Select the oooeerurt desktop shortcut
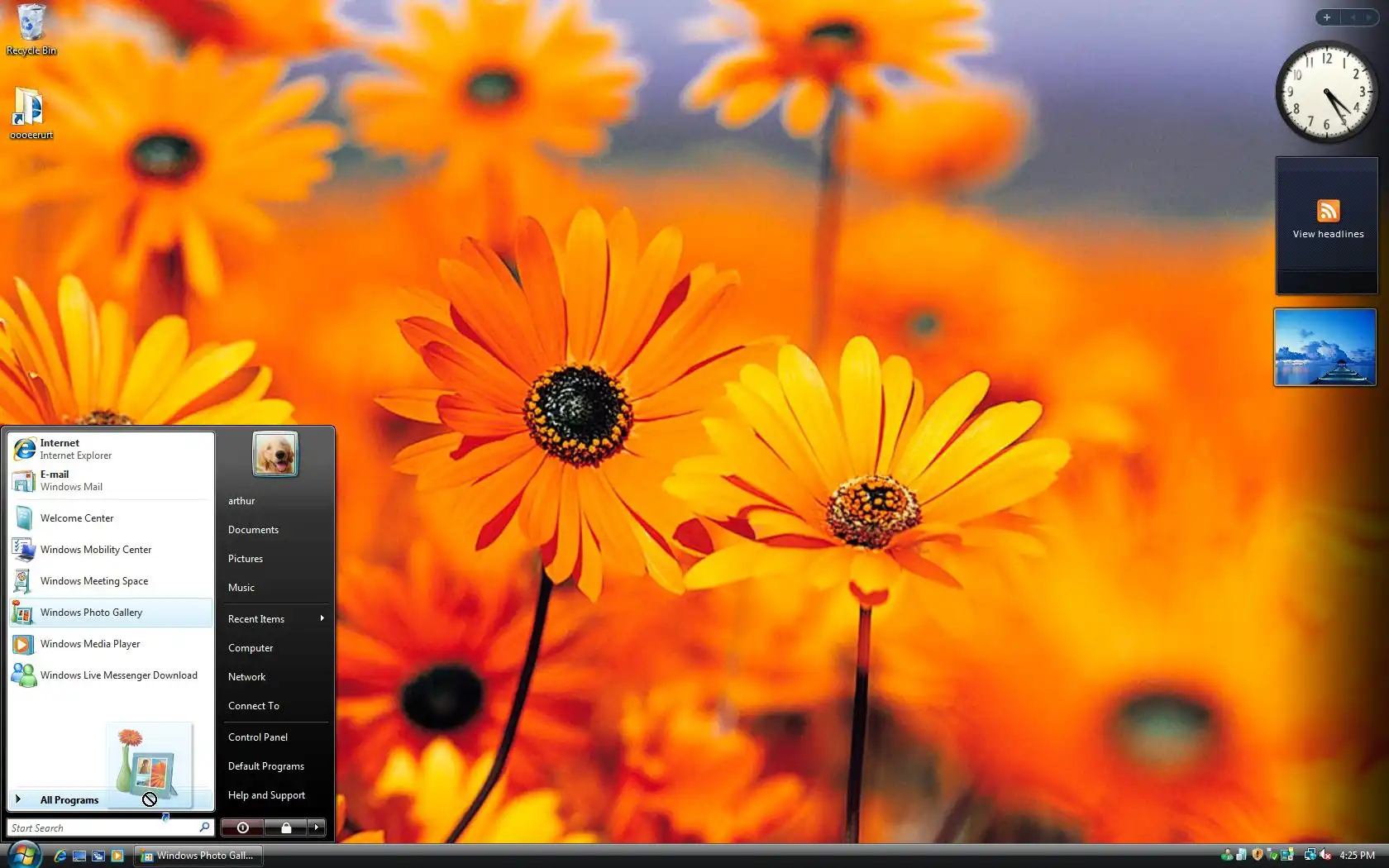This screenshot has width=1389, height=868. click(31, 113)
